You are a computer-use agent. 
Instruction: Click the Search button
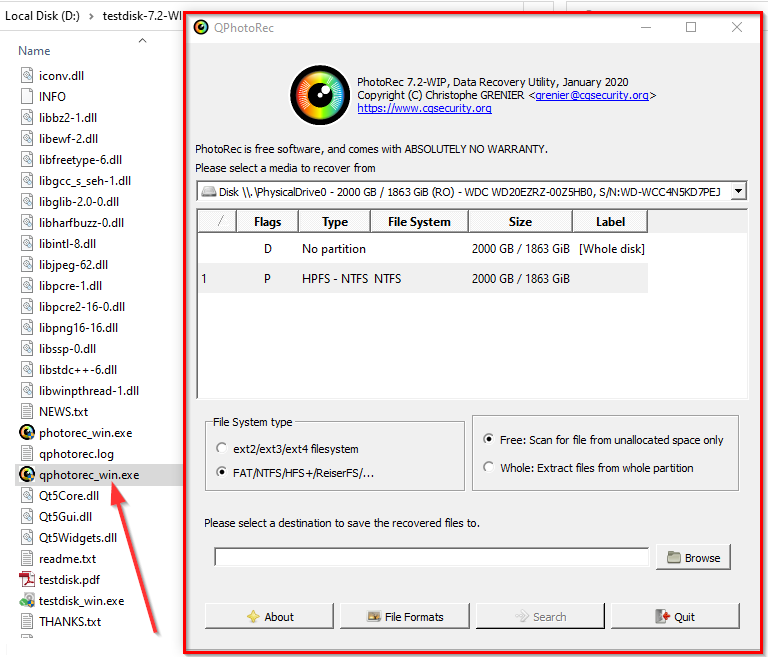click(540, 616)
